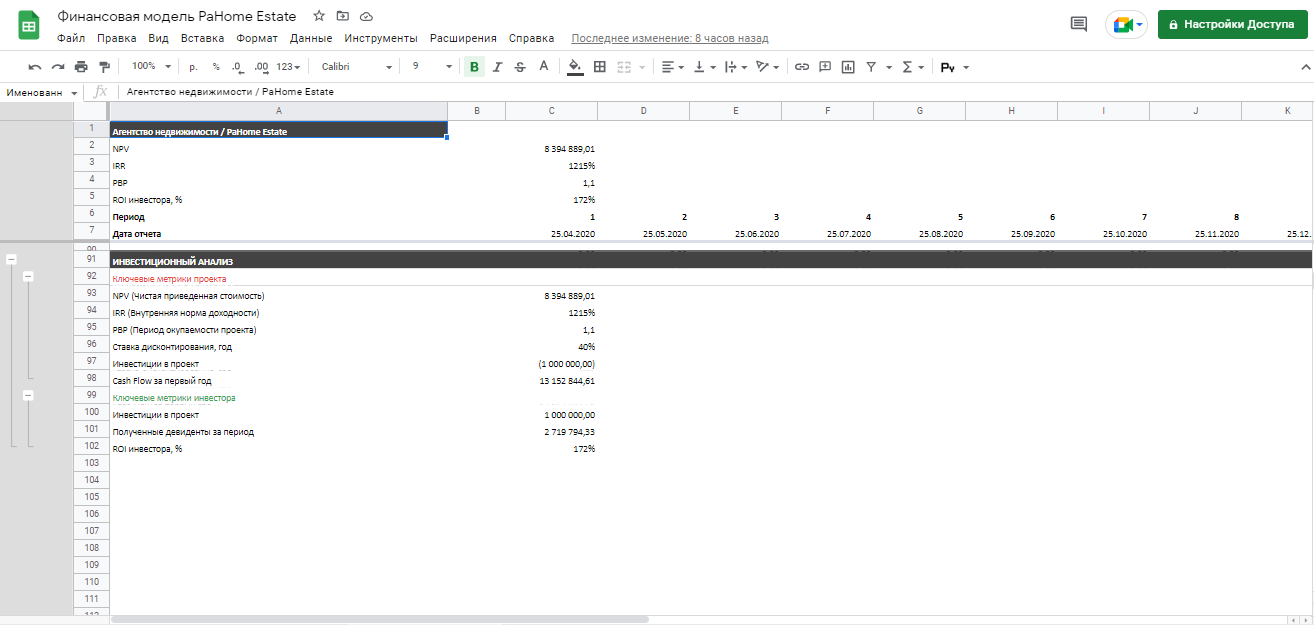Open the input tools Ру dropdown

(x=955, y=67)
